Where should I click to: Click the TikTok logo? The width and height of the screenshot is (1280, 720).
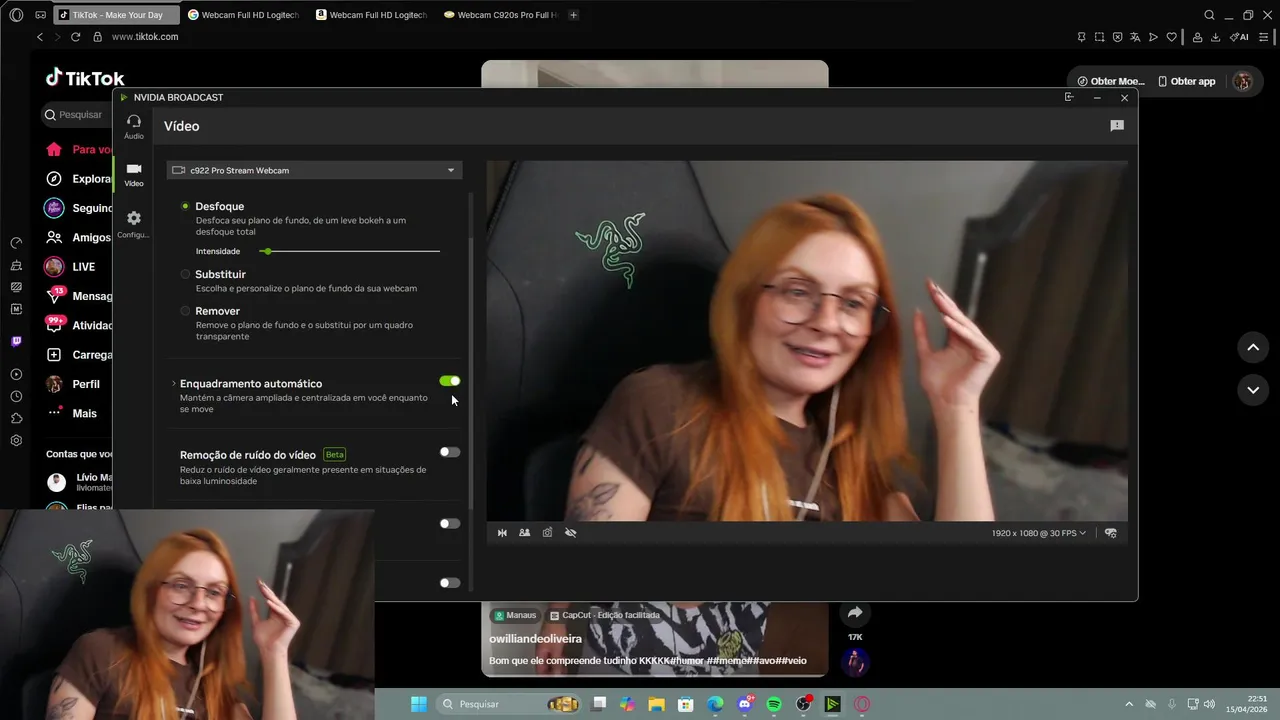click(85, 78)
